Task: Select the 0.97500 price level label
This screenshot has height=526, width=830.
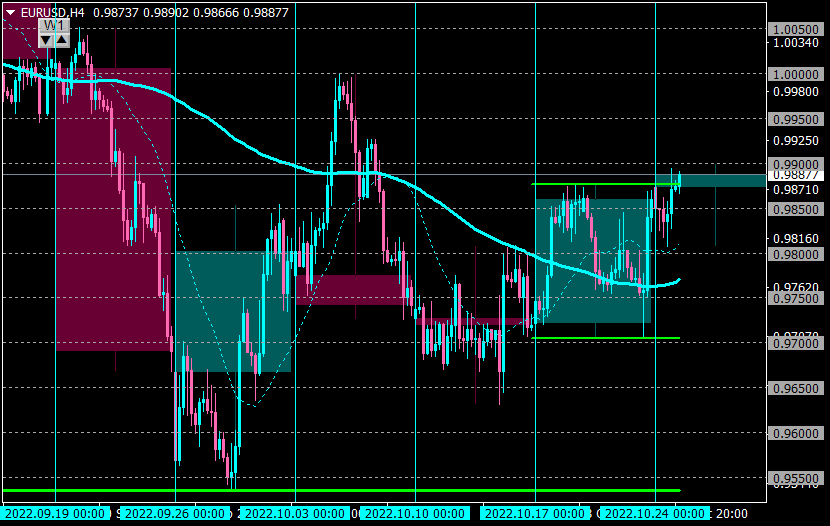Action: (796, 298)
